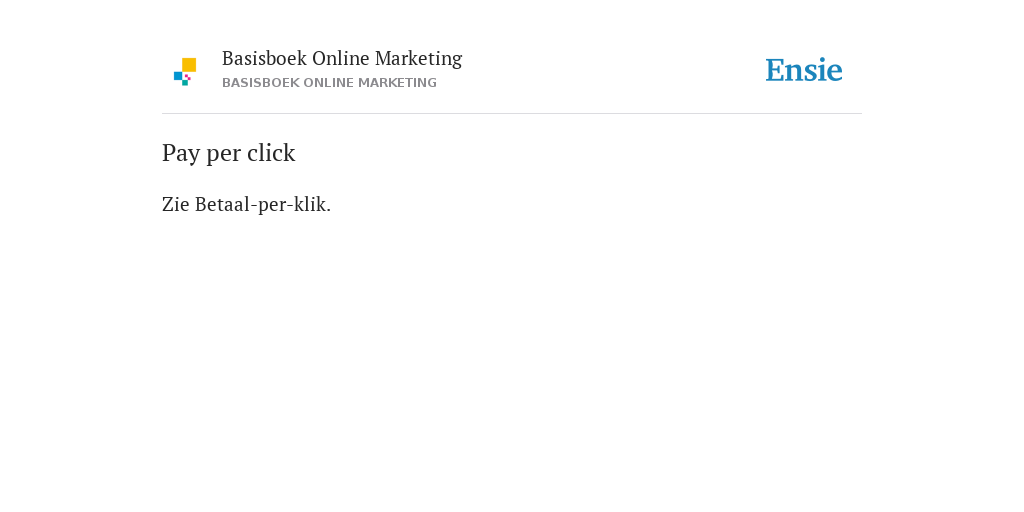This screenshot has height=512, width=1024.
Task: Select the Pay per click heading
Action: [x=229, y=153]
